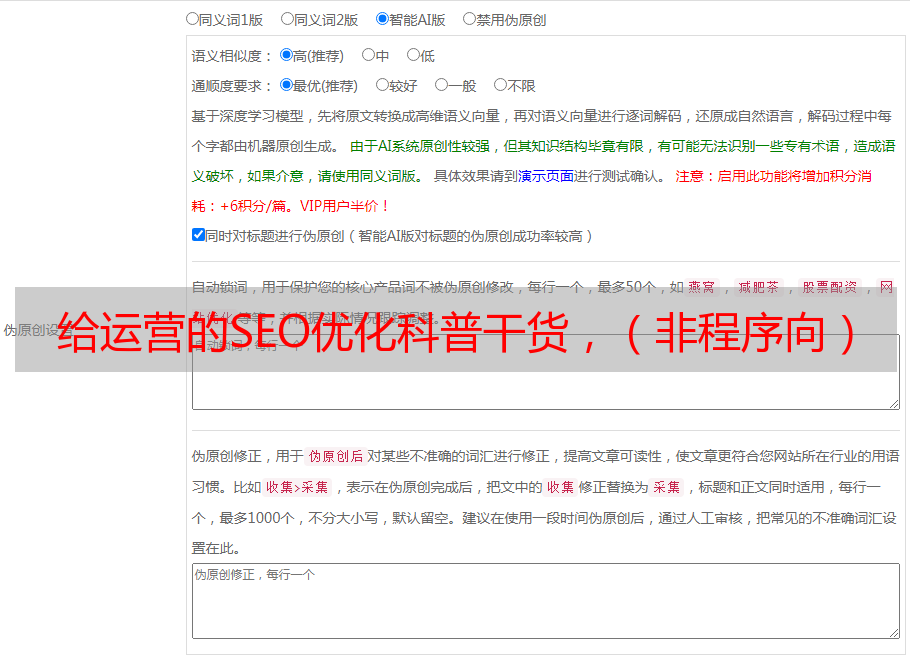
Task: Grab the resize handle of 自动锁词 textarea
Action: point(894,404)
